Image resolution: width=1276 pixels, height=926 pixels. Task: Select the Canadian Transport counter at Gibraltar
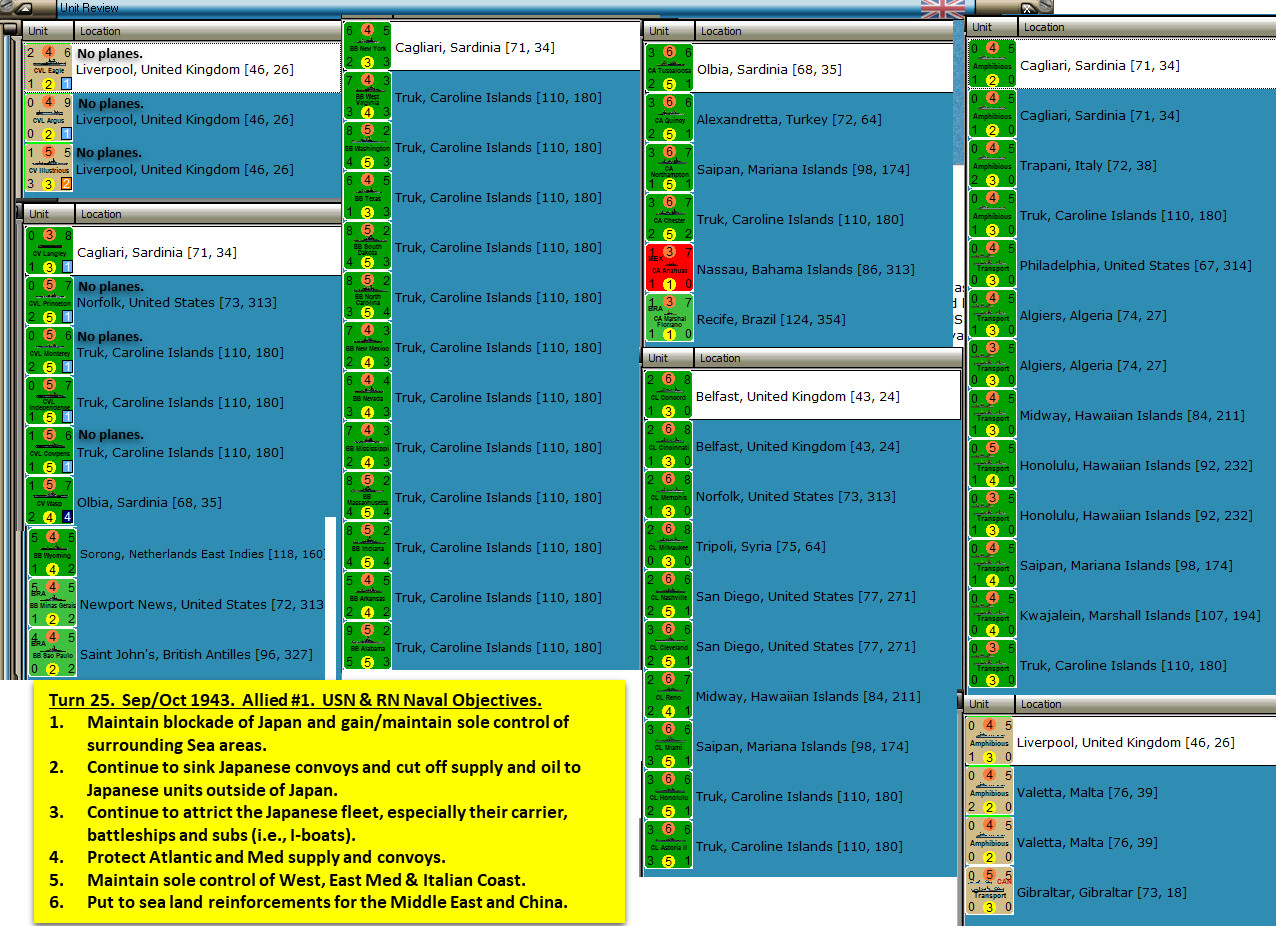990,891
